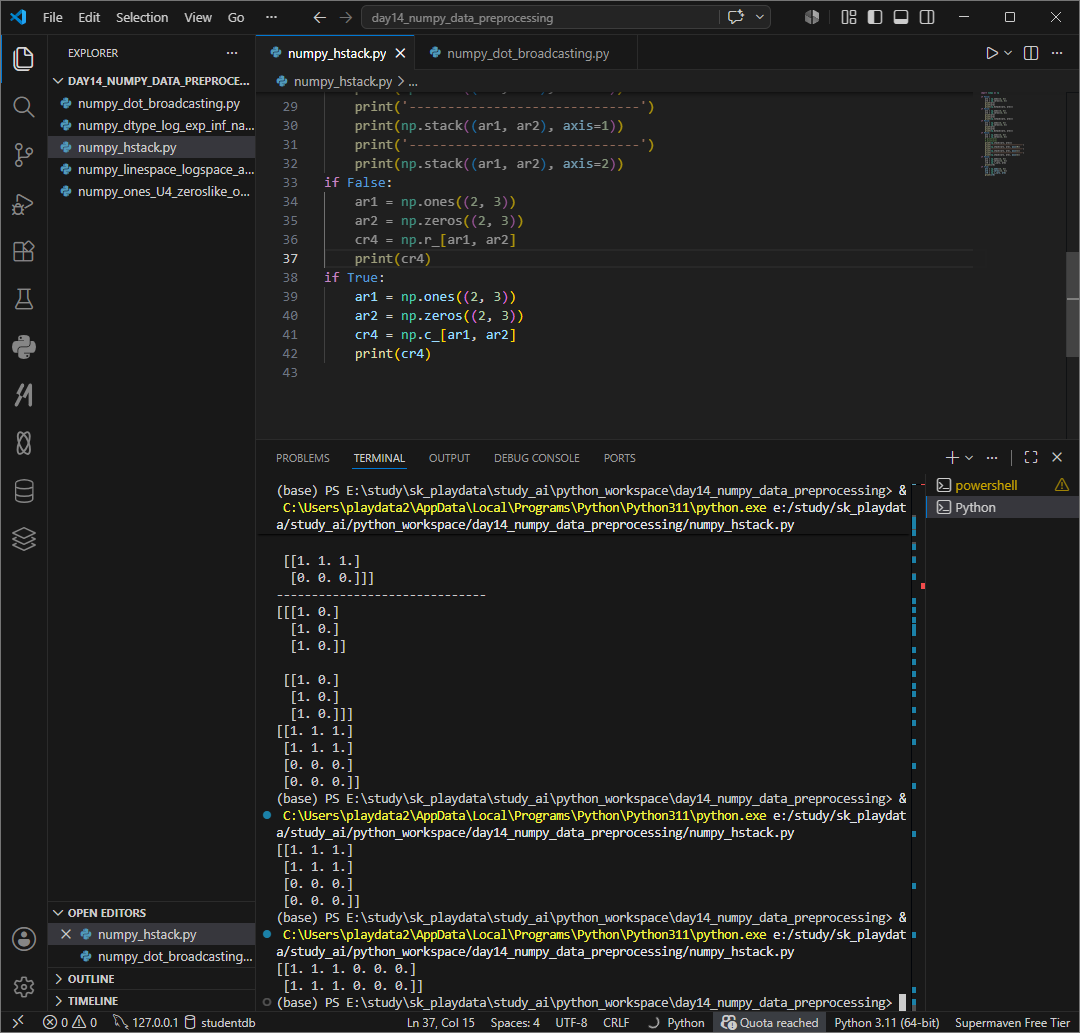This screenshot has height=1033, width=1080.
Task: Click the command center search box
Action: (541, 17)
